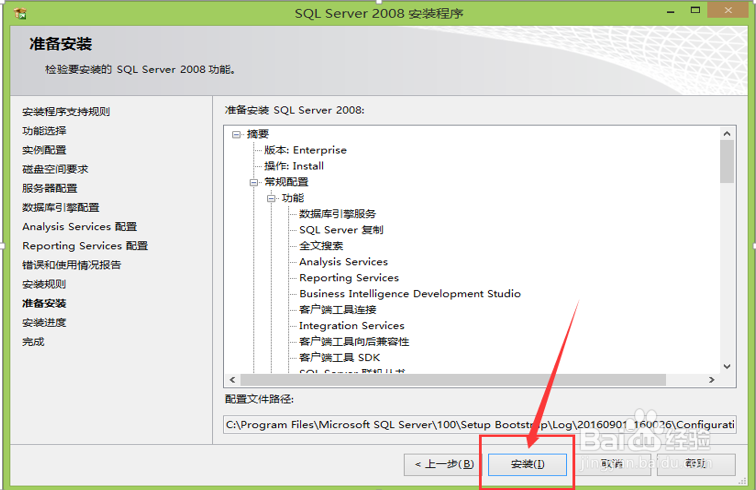Collapse the 常规配置 tree node

(254, 182)
